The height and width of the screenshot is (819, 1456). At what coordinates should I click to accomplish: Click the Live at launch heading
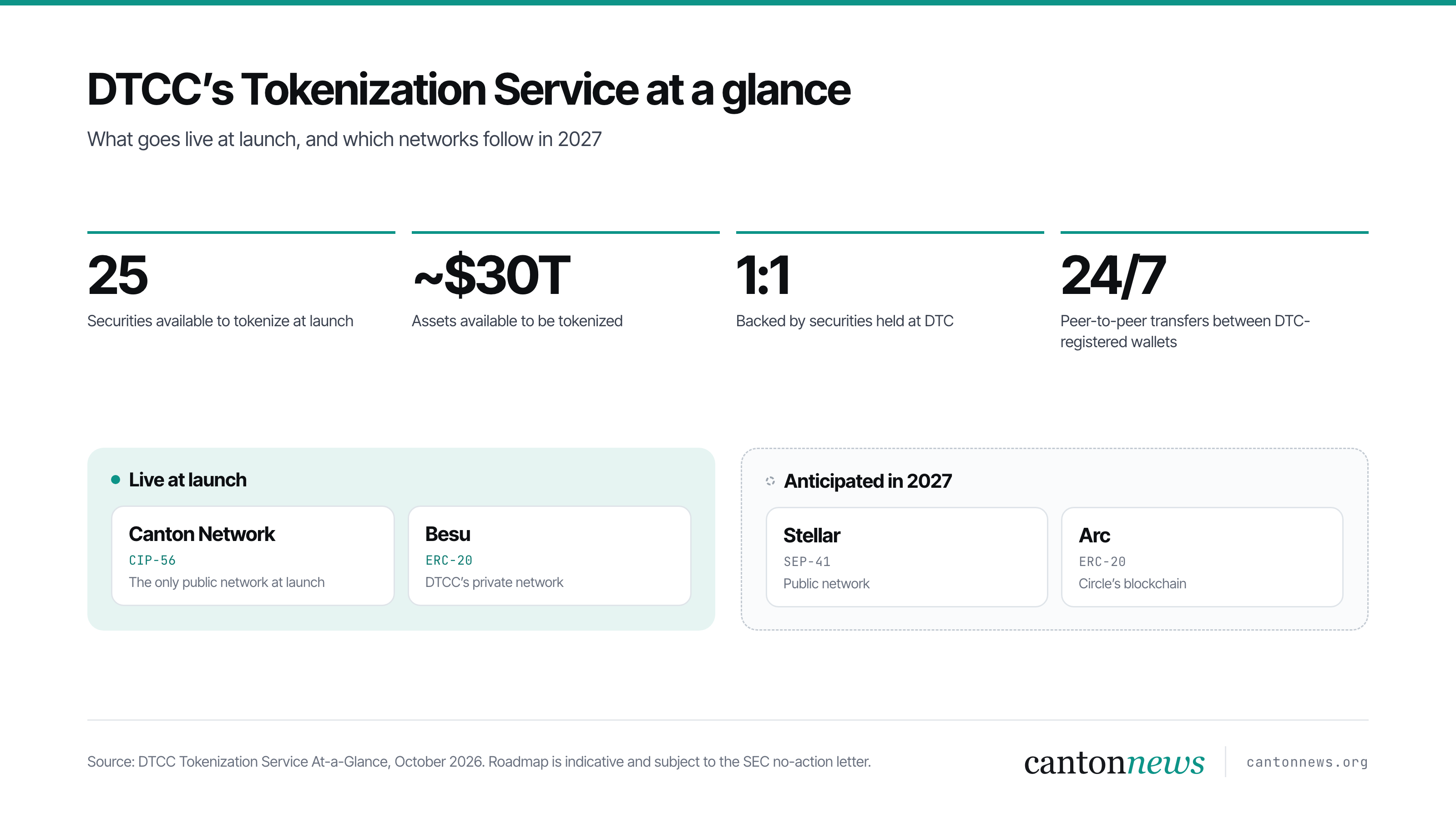tap(187, 479)
